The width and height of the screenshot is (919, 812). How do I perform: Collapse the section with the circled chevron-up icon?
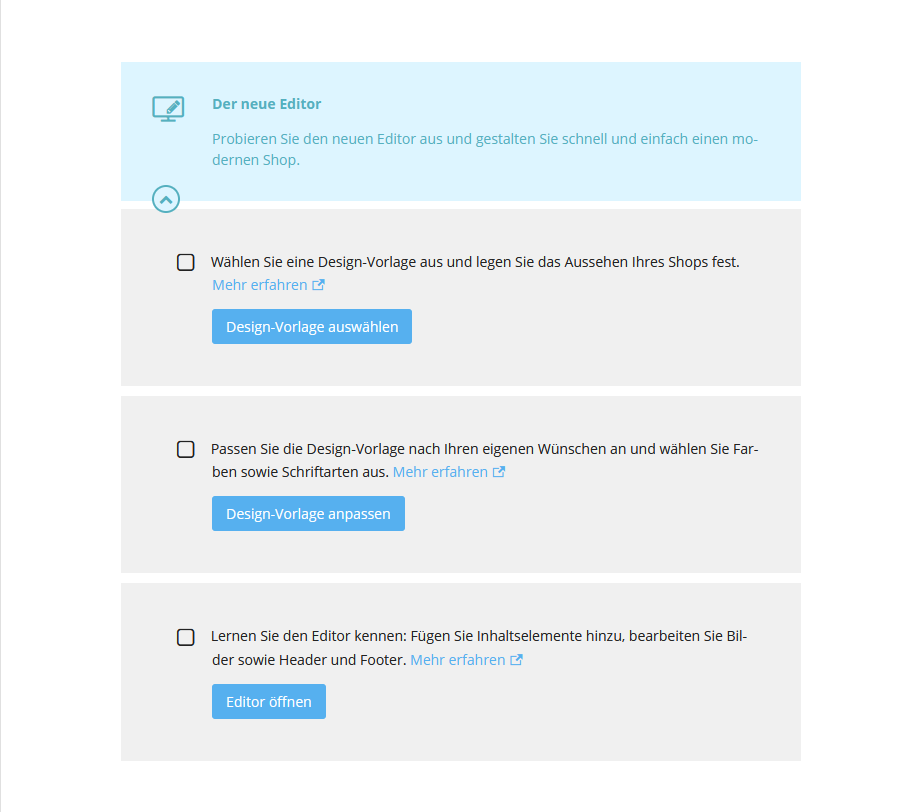pyautogui.click(x=166, y=199)
